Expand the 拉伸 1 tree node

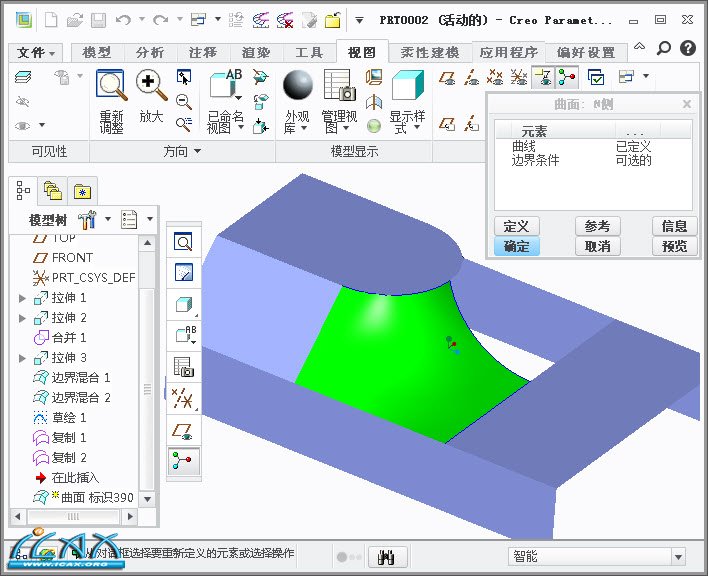pyautogui.click(x=23, y=298)
